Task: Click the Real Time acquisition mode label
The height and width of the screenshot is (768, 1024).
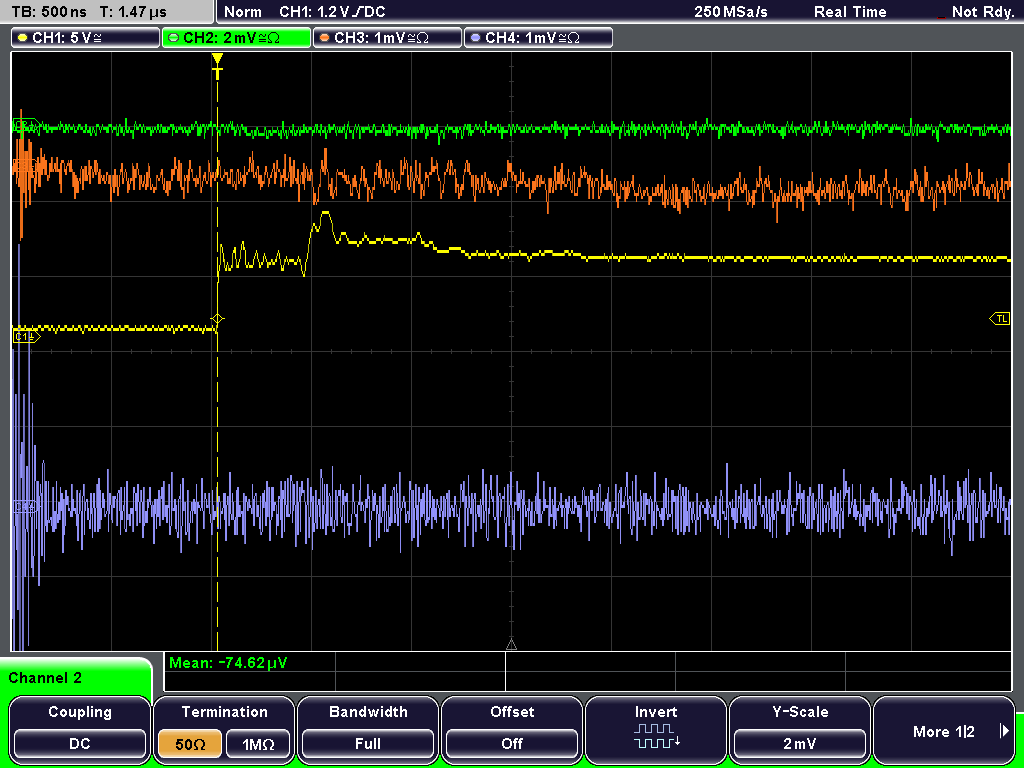Action: coord(850,12)
